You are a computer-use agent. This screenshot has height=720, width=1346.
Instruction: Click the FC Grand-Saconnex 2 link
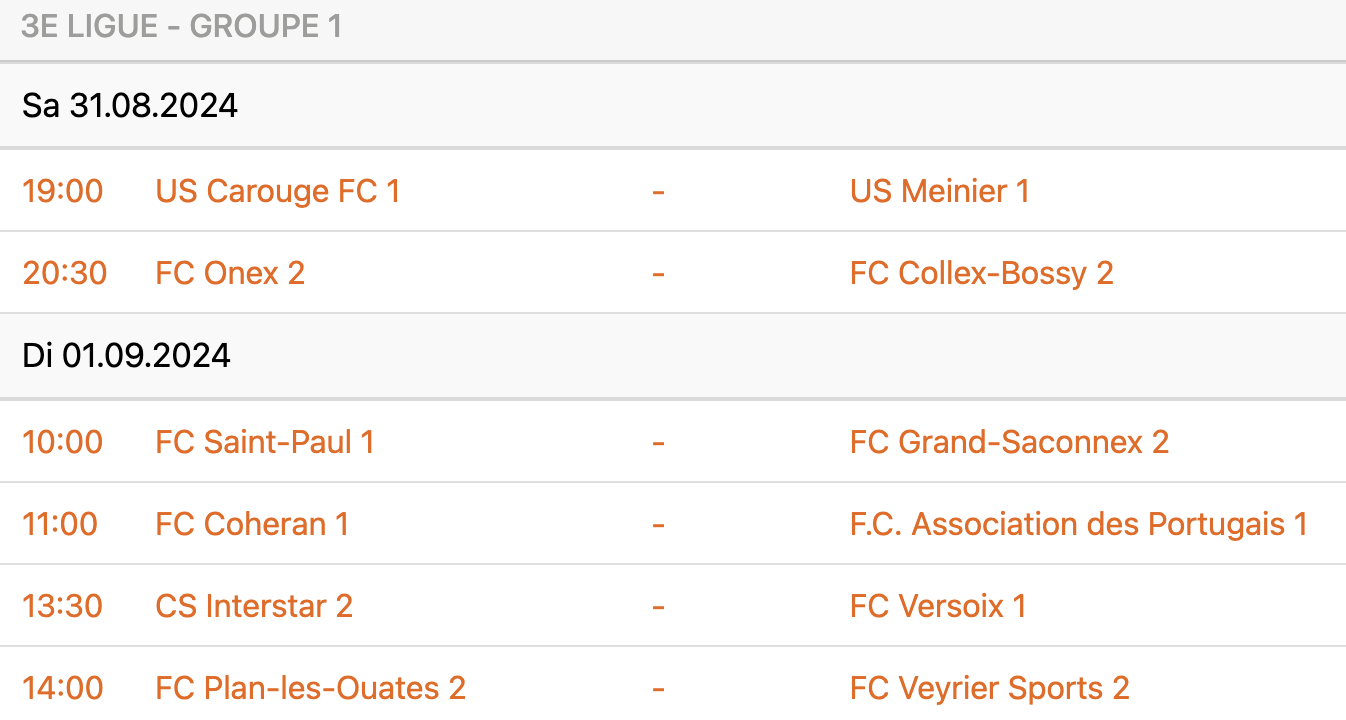(1009, 442)
